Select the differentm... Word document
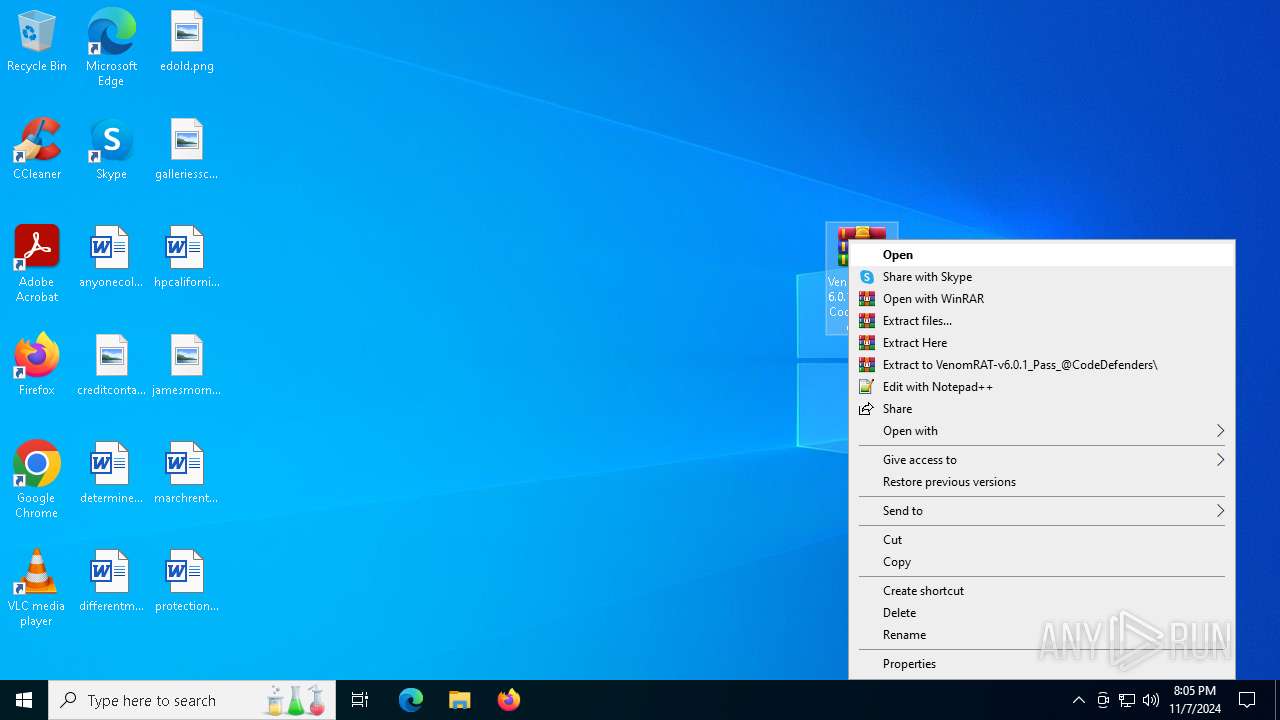The image size is (1280, 720). click(111, 582)
